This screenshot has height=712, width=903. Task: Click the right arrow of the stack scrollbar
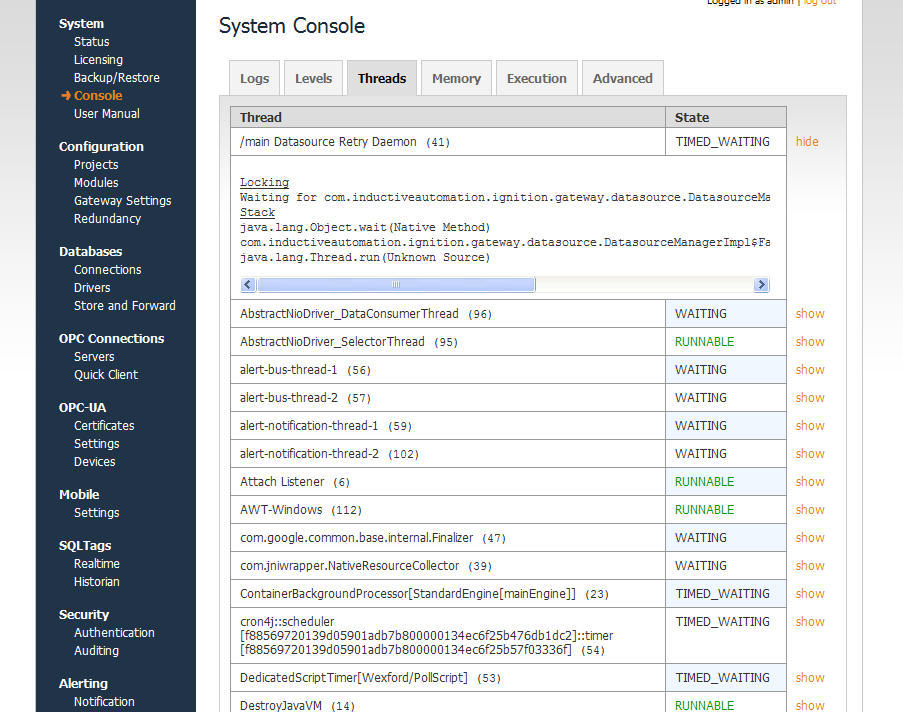(x=761, y=285)
